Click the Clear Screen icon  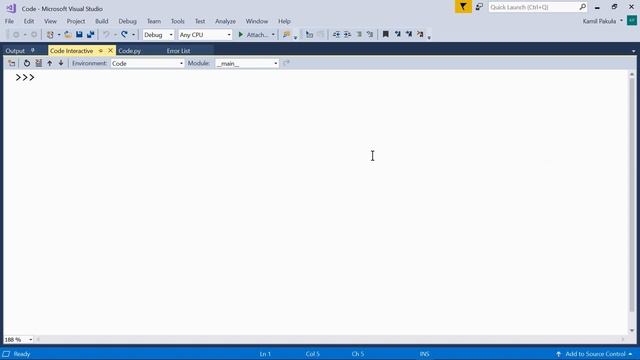click(38, 63)
